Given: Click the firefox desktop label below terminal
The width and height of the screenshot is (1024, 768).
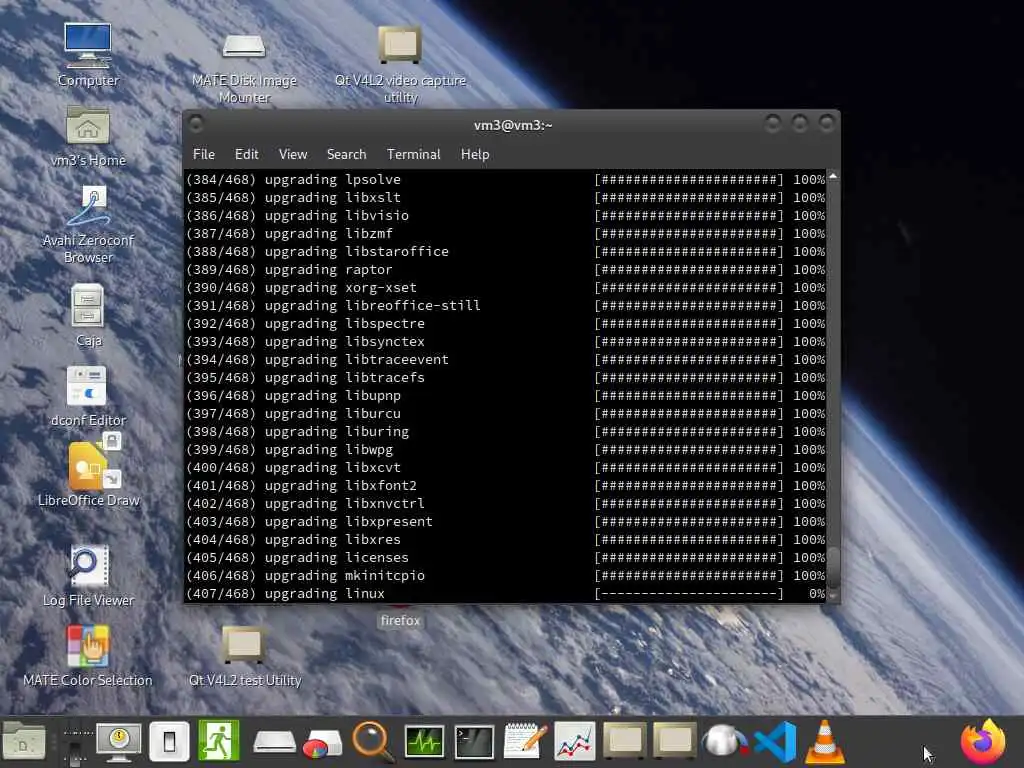Looking at the screenshot, I should pyautogui.click(x=400, y=620).
